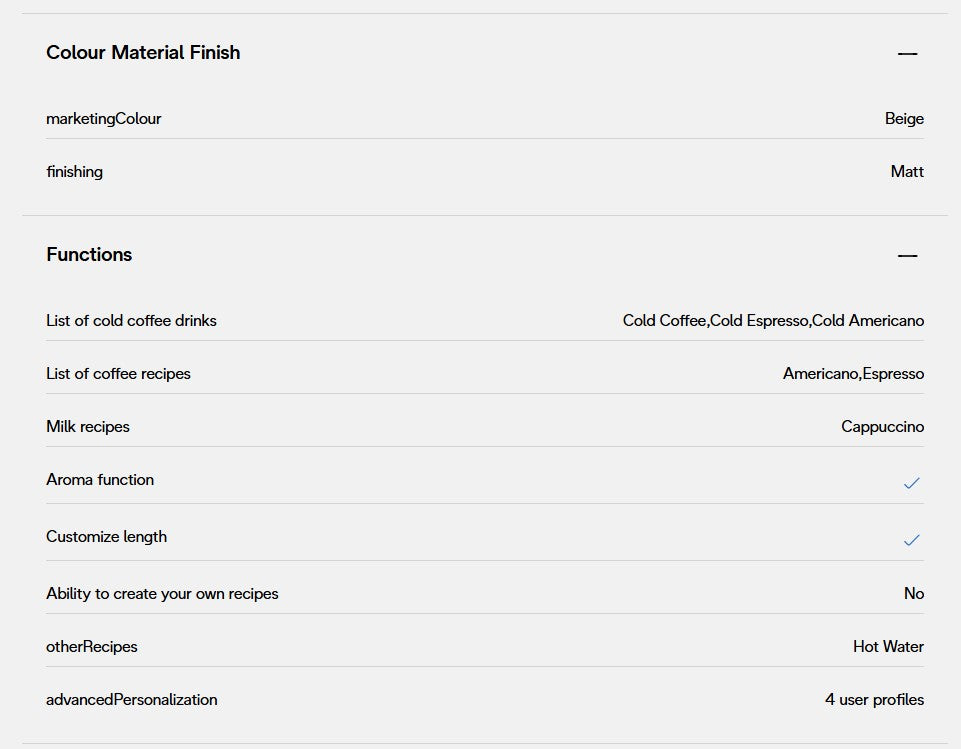Click the Colour Material Finish heading
Screen dimensions: 961x749
click(x=143, y=53)
